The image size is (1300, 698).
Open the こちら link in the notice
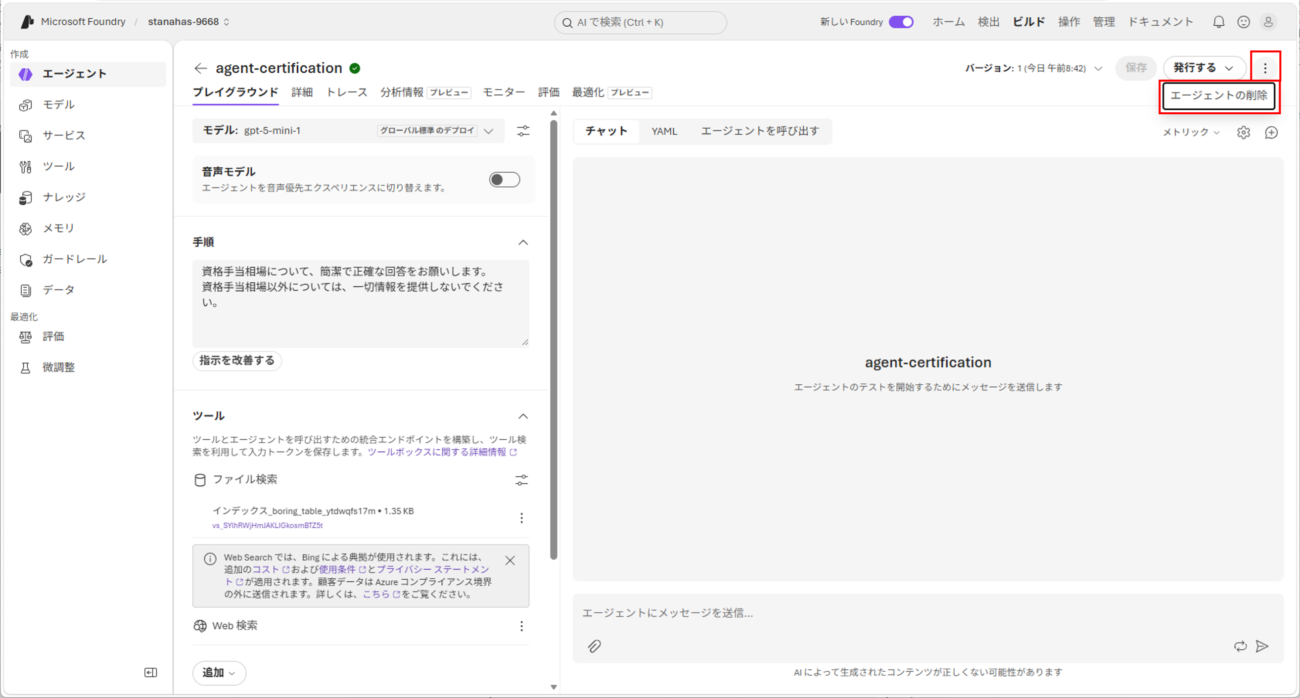381,594
